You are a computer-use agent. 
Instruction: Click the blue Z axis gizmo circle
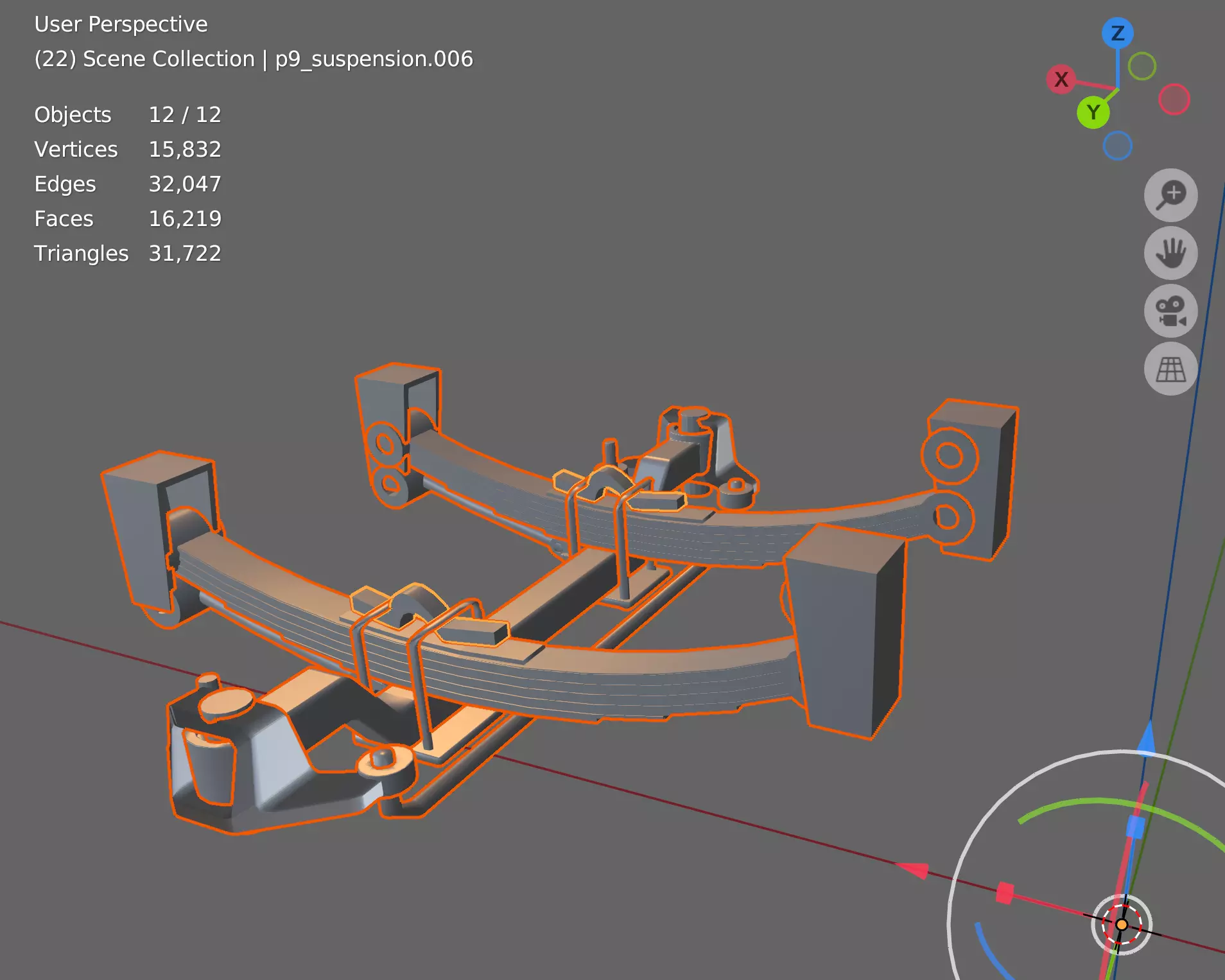tap(1117, 33)
